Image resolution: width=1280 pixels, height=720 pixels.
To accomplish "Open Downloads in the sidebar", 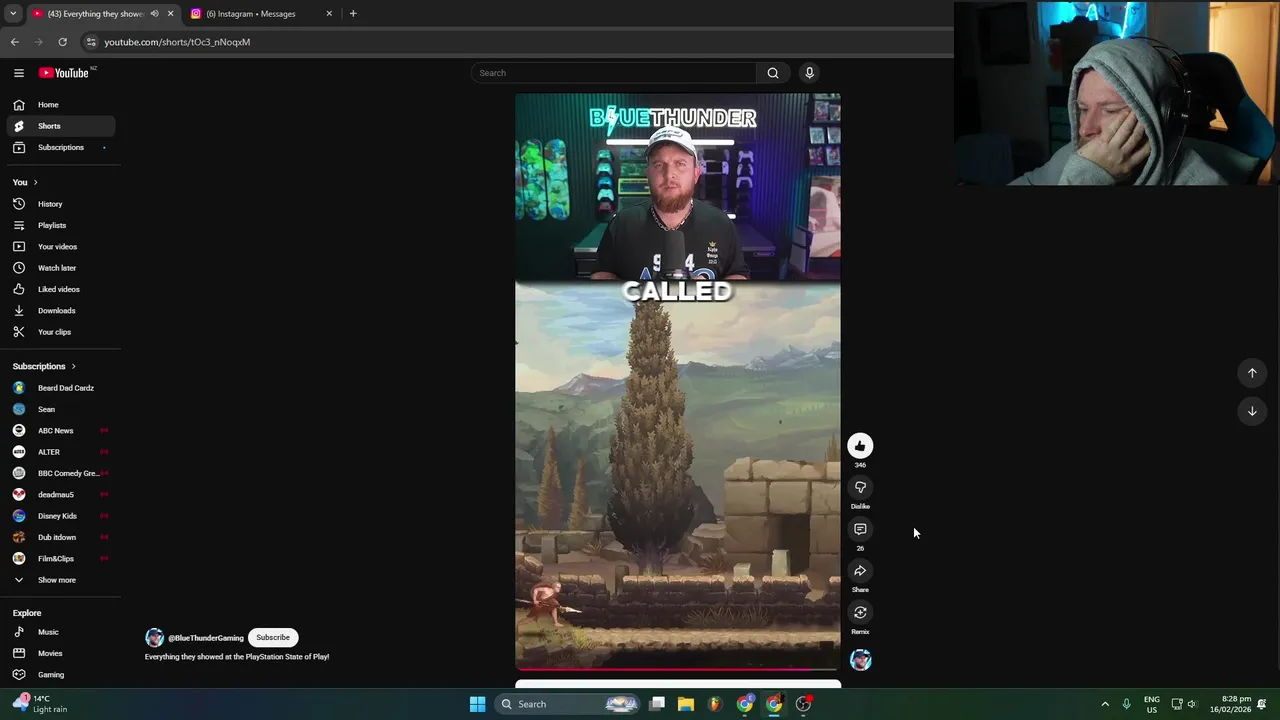I will [x=60, y=310].
